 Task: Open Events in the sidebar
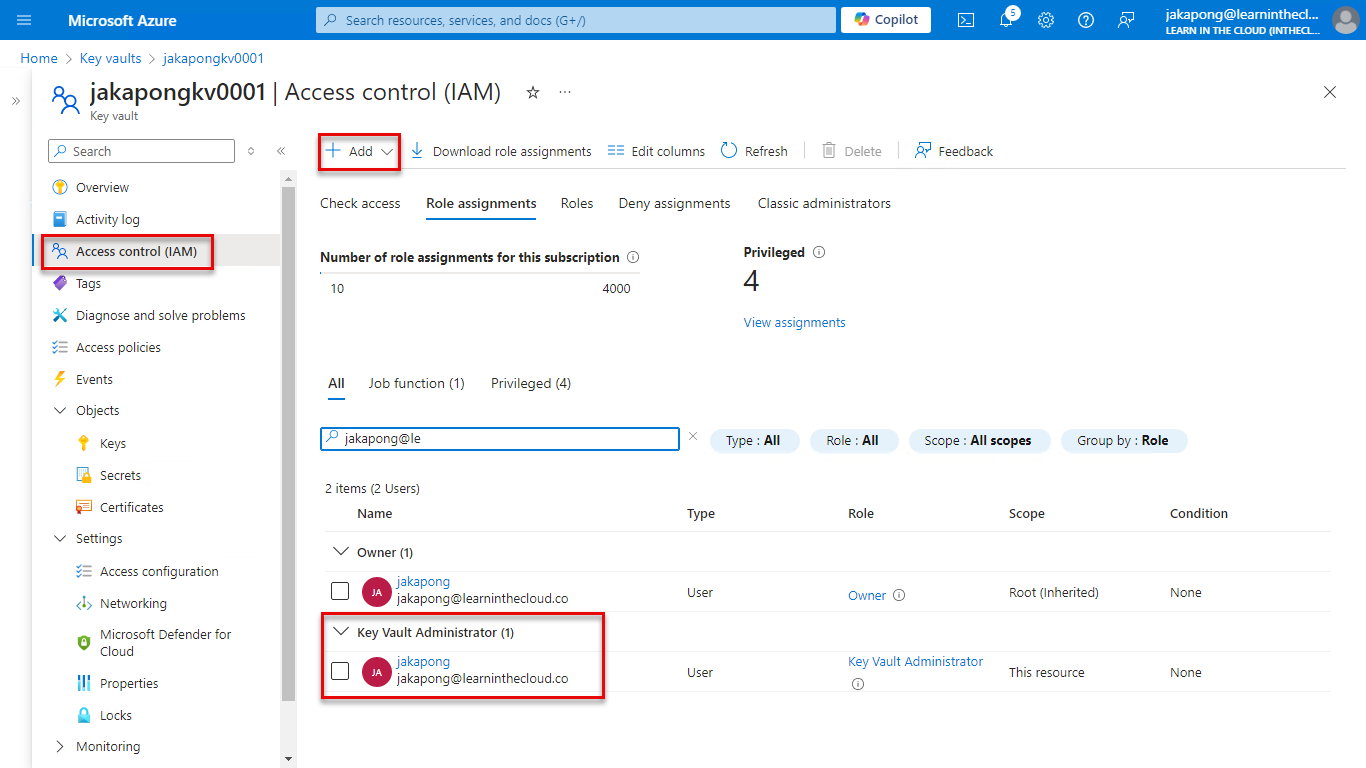pyautogui.click(x=94, y=379)
